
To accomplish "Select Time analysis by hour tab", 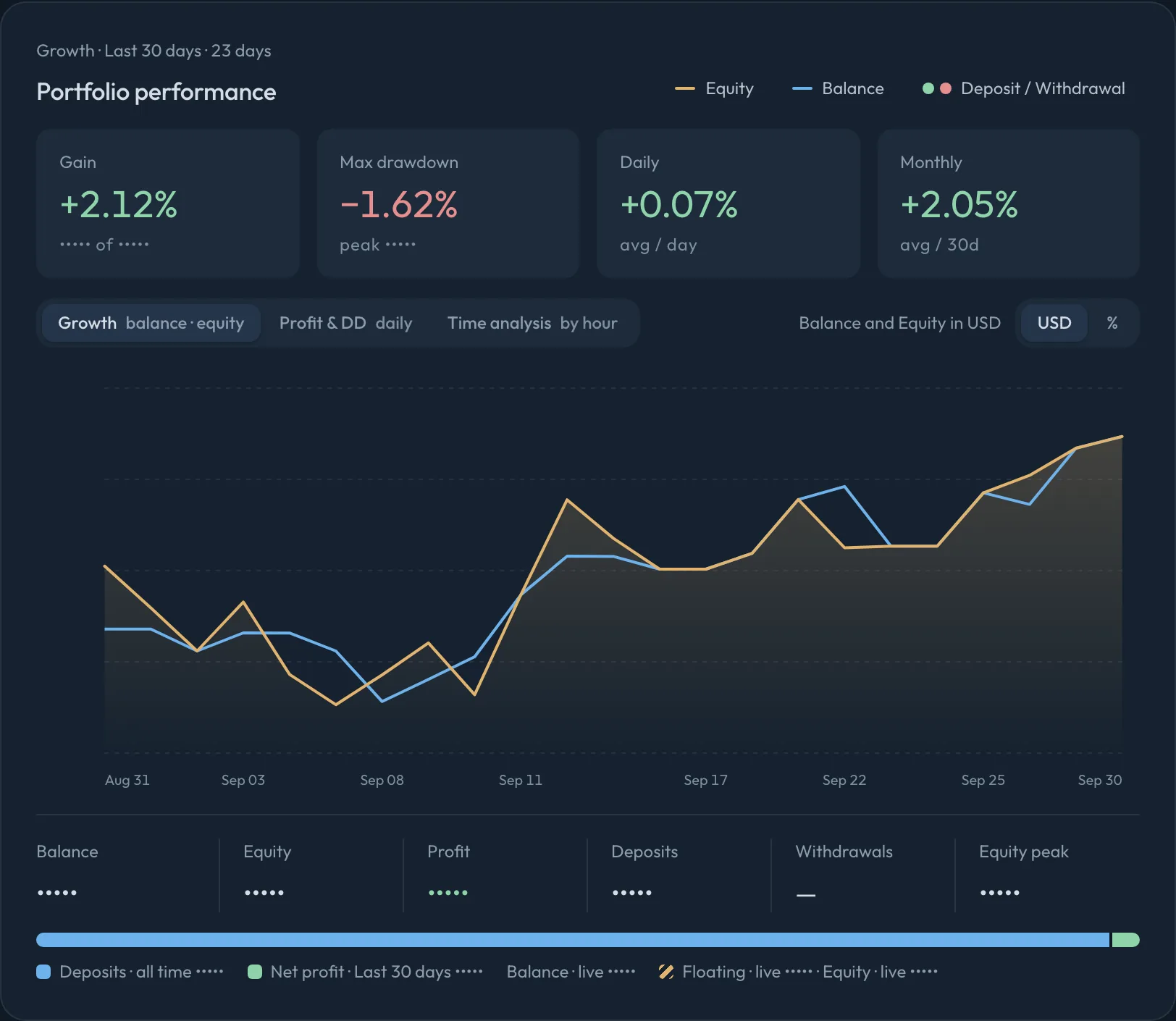I will click(x=532, y=323).
